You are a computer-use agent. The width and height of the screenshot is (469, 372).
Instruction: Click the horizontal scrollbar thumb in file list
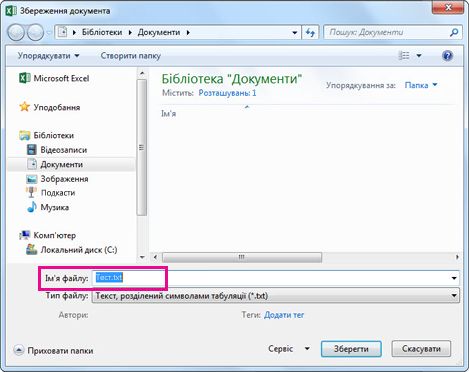pos(242,257)
